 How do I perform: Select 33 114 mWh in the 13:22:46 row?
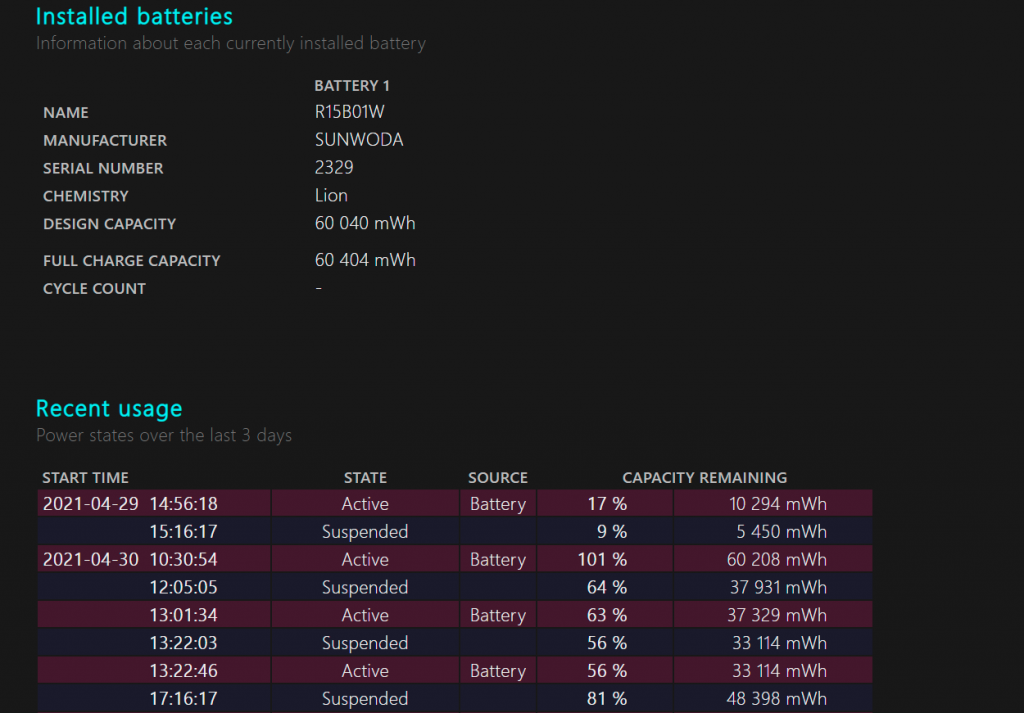coord(780,671)
